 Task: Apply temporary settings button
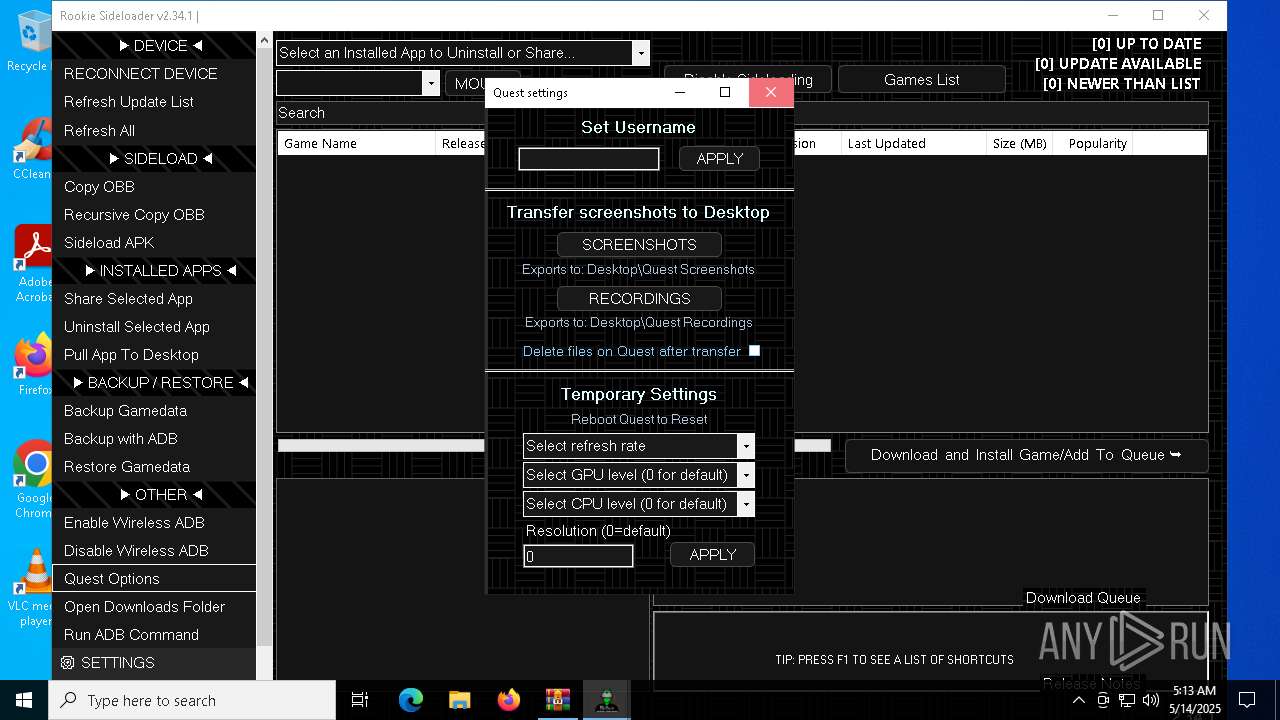click(712, 555)
